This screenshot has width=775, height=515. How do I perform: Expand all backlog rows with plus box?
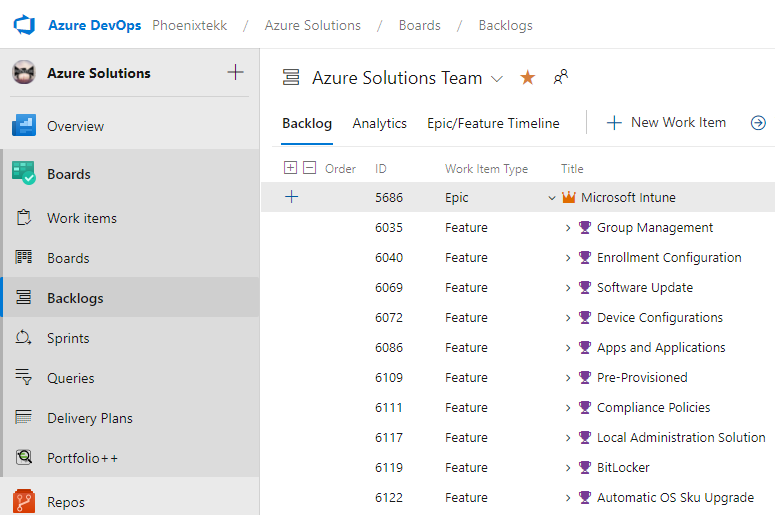(x=290, y=168)
